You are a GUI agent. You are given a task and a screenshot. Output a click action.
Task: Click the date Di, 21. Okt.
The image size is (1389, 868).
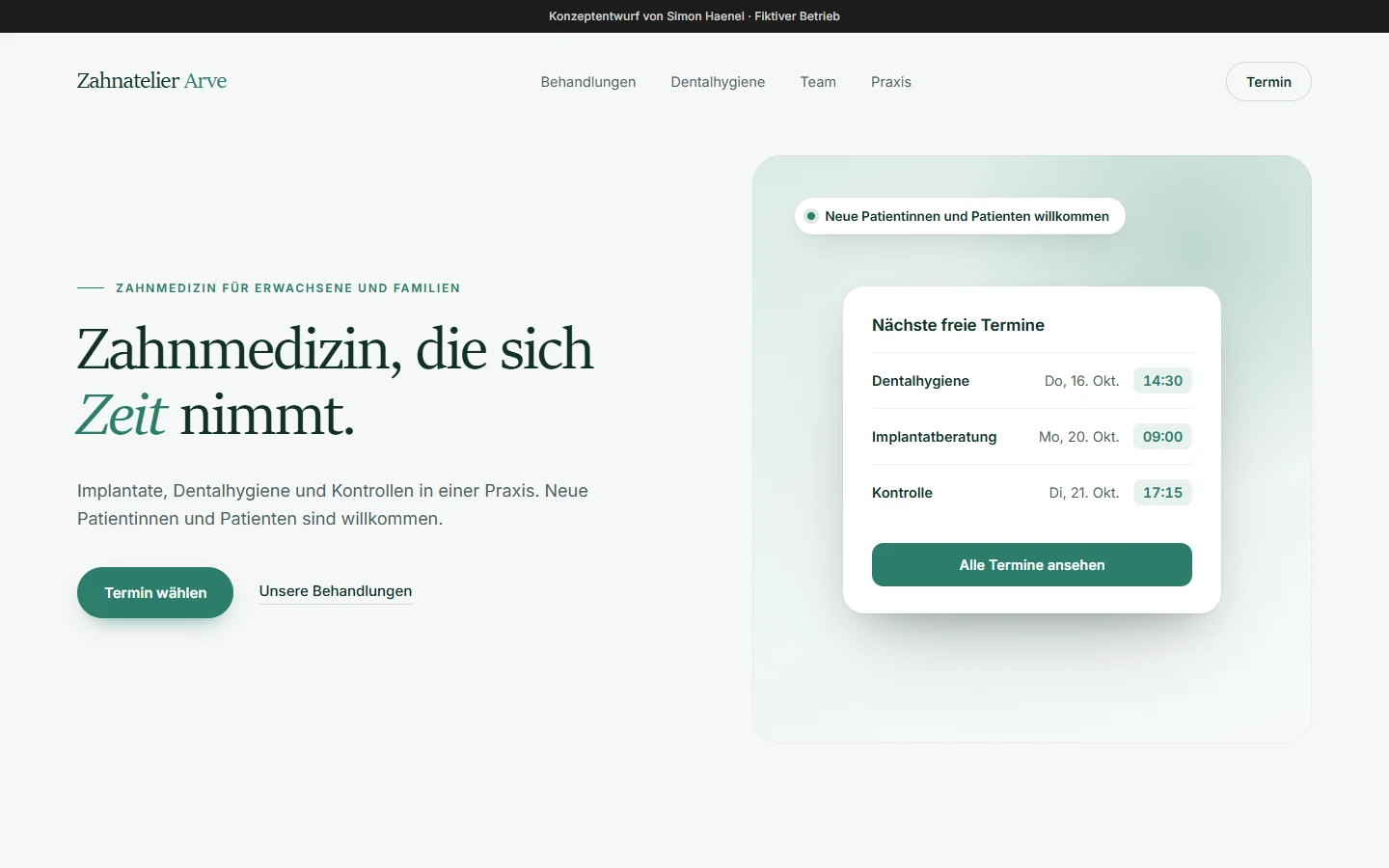coord(1084,493)
